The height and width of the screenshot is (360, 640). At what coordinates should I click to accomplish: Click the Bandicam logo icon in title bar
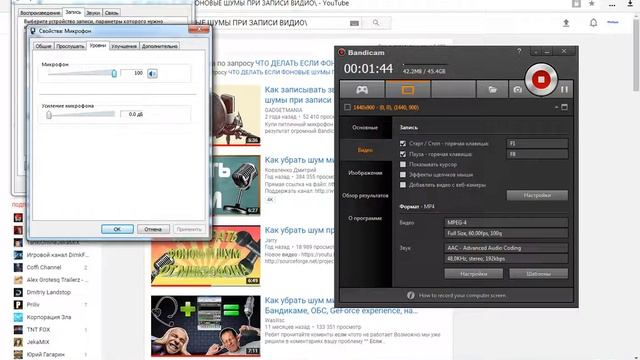pos(342,52)
